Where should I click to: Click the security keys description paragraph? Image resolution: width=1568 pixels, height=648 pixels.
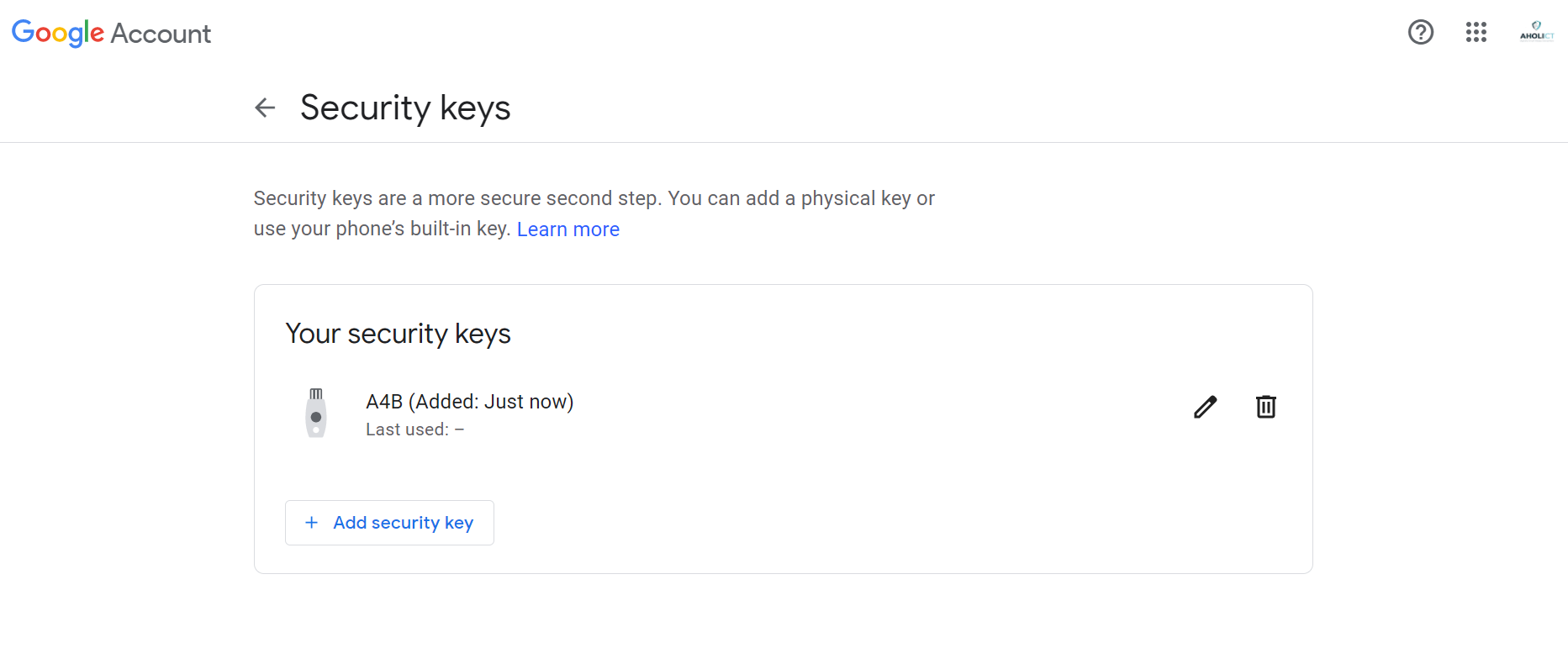pyautogui.click(x=594, y=213)
